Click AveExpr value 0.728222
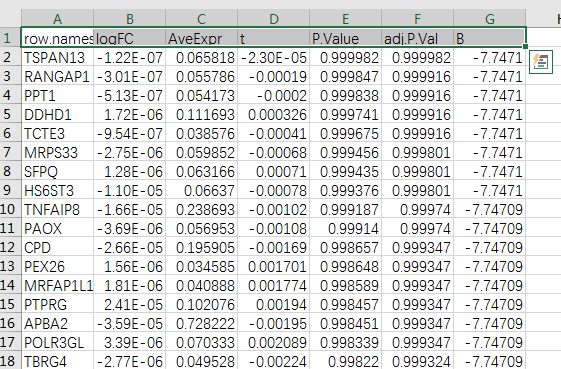This screenshot has width=561, height=369. pos(201,323)
